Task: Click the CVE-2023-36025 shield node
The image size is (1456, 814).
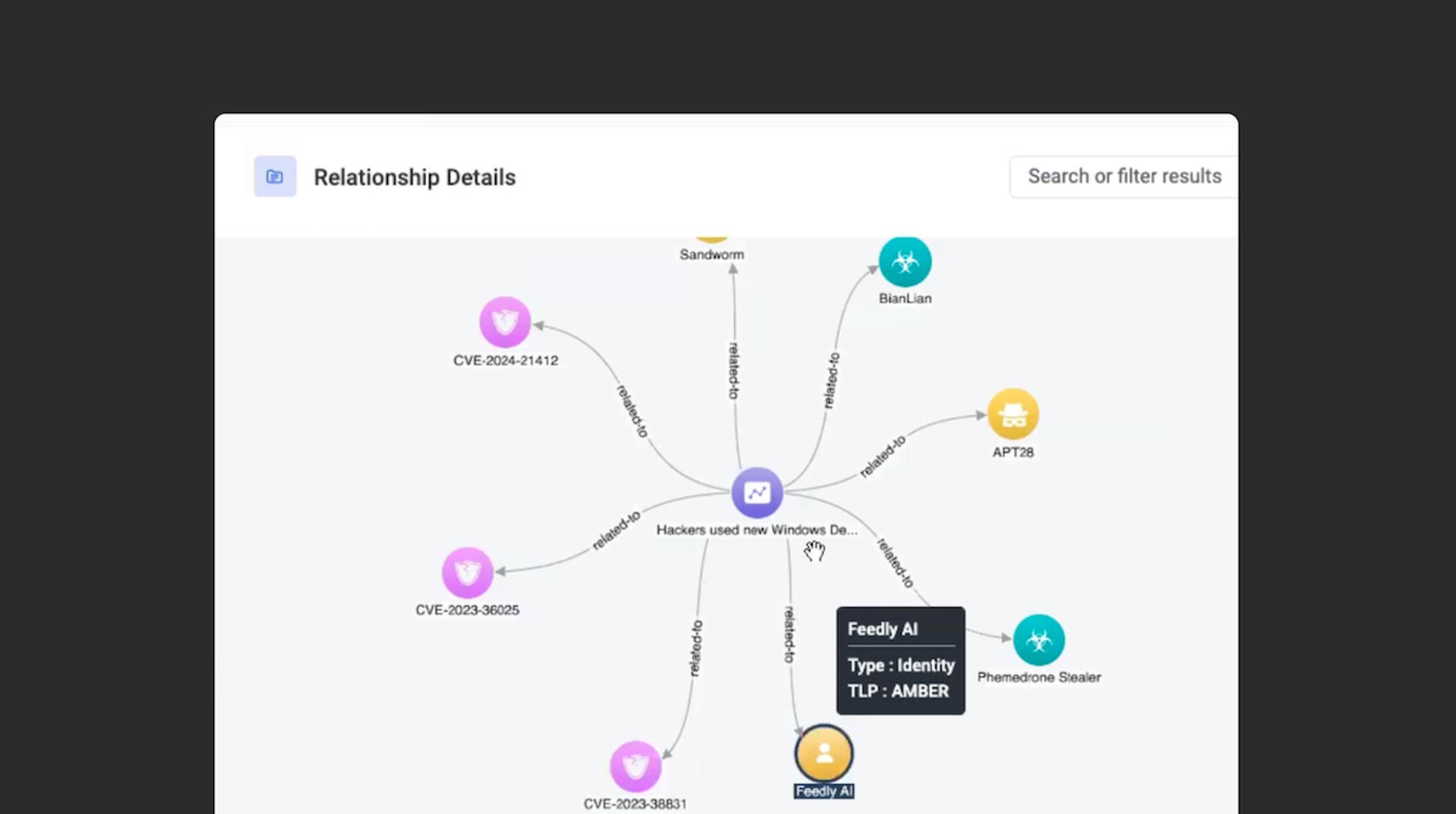Action: (x=468, y=573)
